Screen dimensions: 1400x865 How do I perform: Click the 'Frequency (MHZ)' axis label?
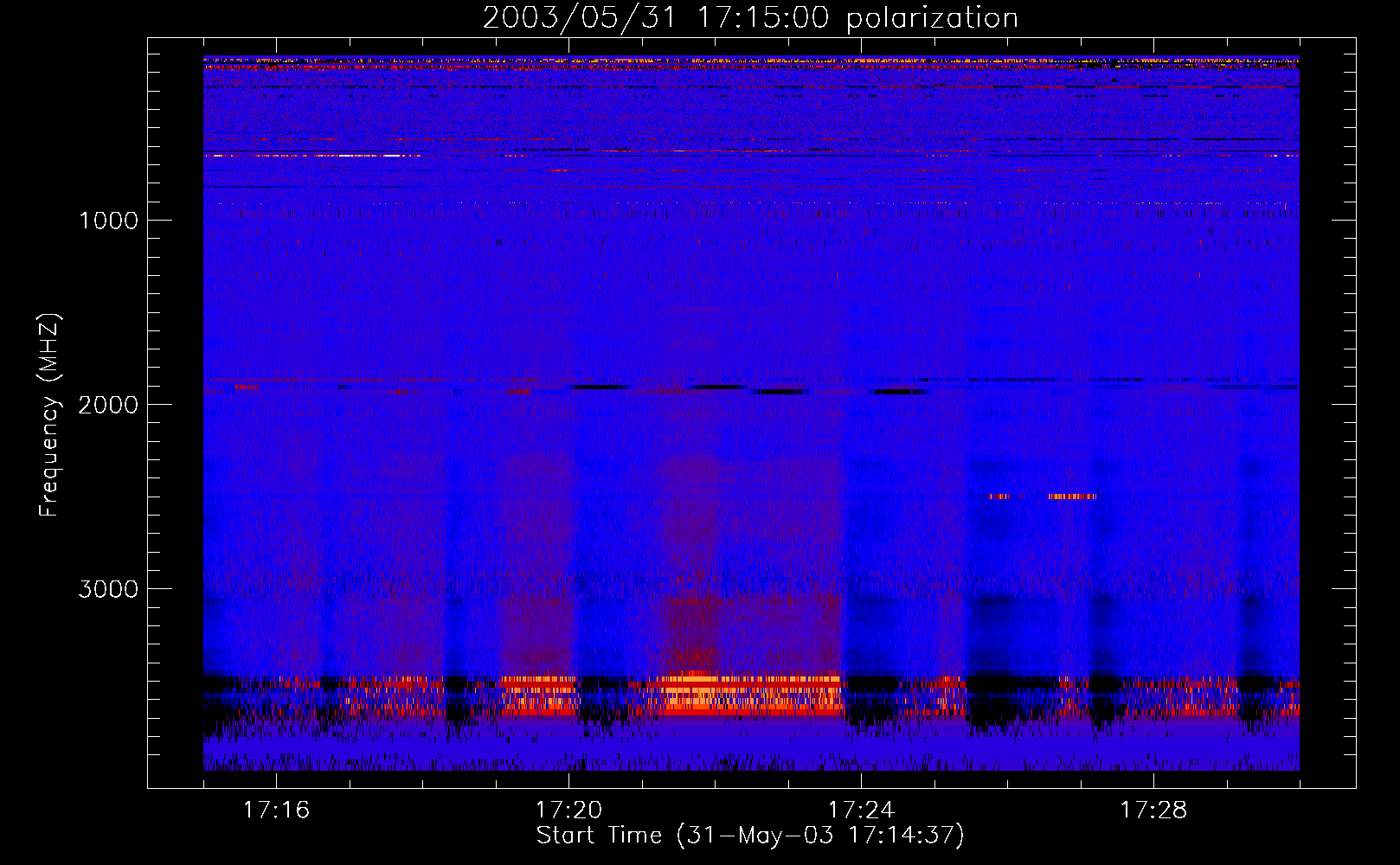(50, 415)
